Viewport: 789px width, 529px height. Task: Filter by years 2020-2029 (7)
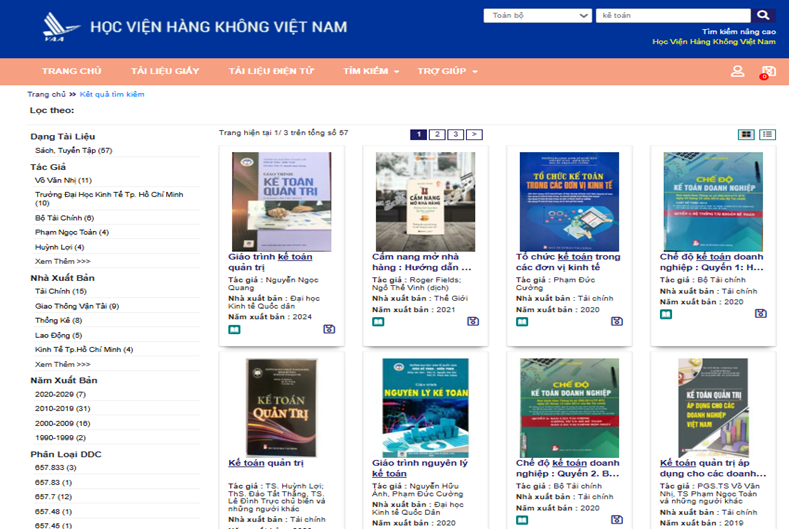60,394
